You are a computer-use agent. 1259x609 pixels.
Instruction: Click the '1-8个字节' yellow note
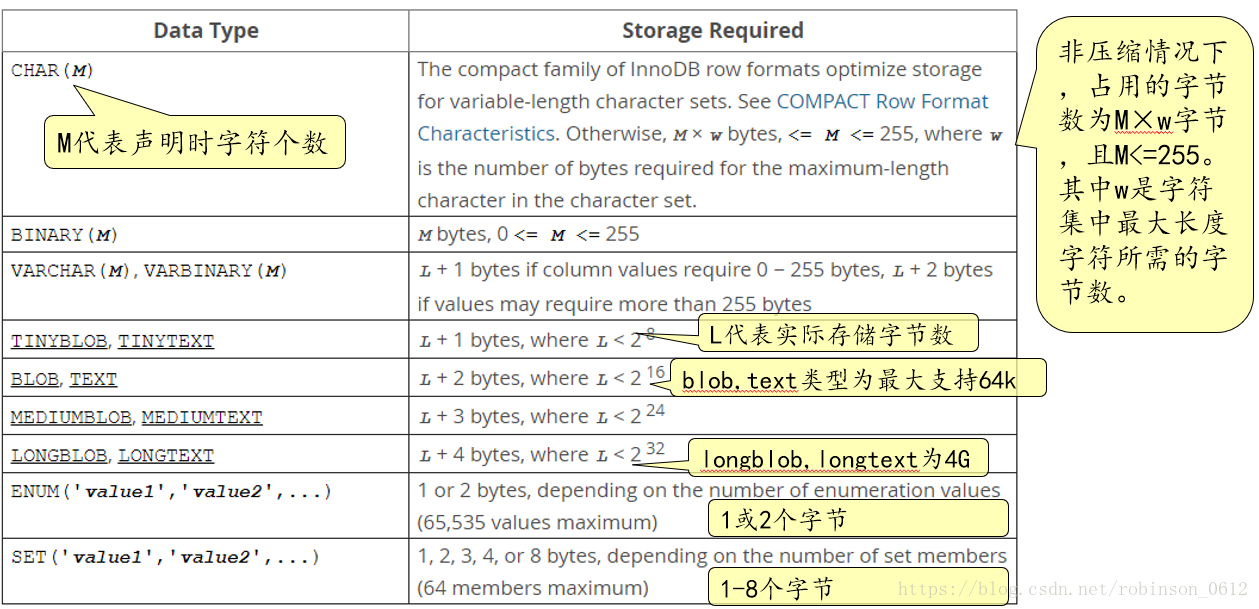858,587
